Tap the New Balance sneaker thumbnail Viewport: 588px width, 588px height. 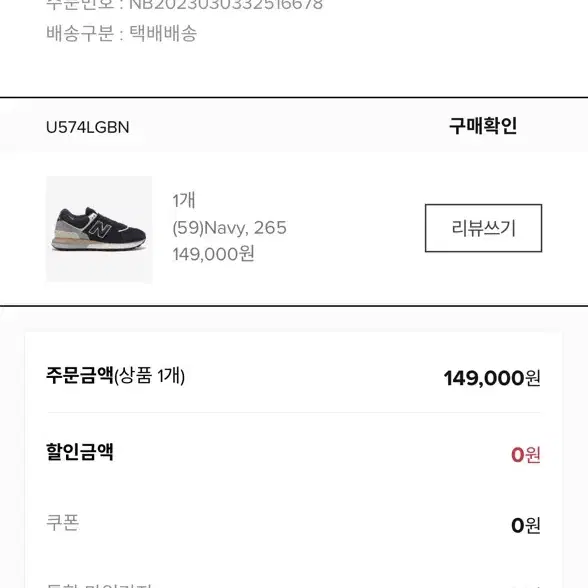pyautogui.click(x=99, y=229)
